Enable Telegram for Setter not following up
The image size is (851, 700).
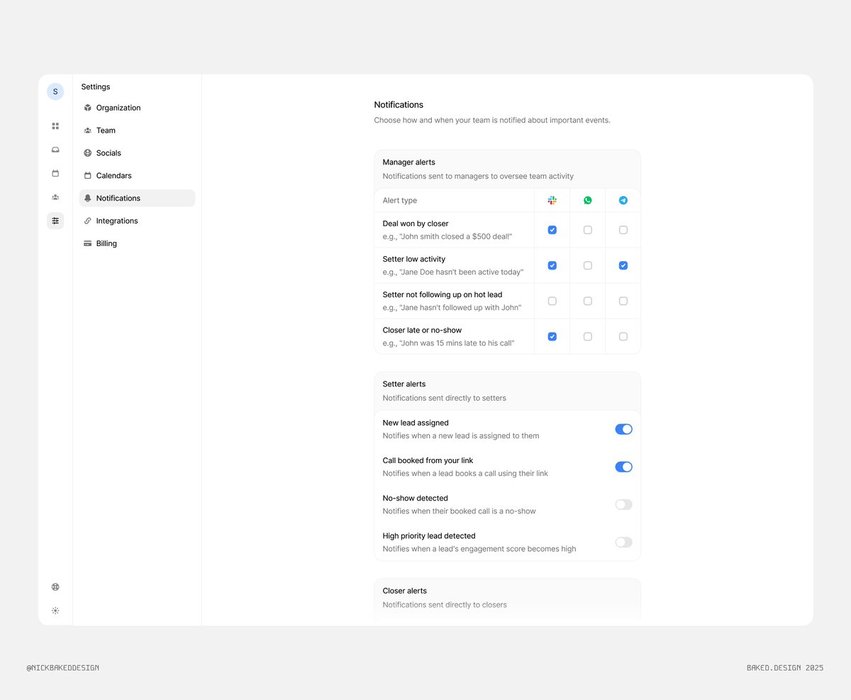click(x=623, y=301)
